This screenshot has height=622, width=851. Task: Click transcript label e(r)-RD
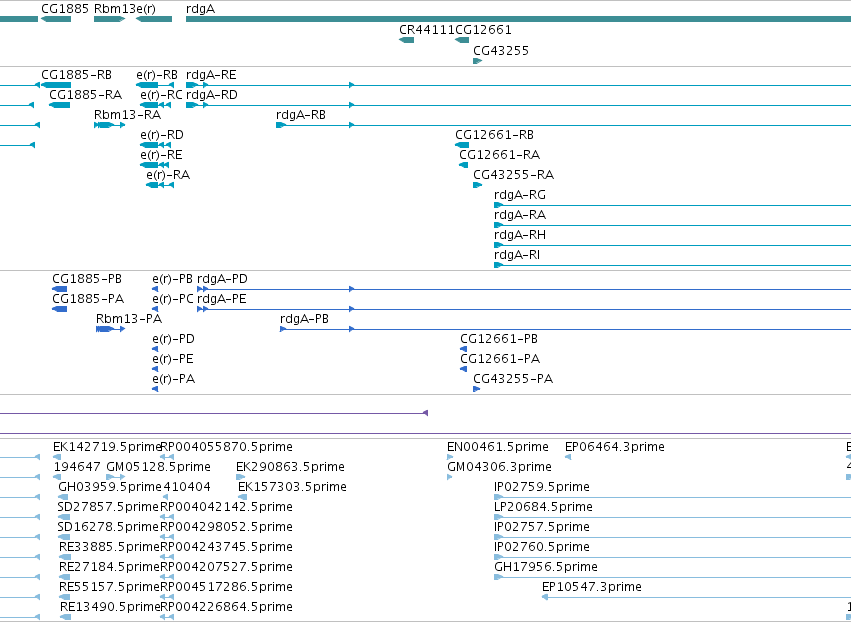coord(162,135)
